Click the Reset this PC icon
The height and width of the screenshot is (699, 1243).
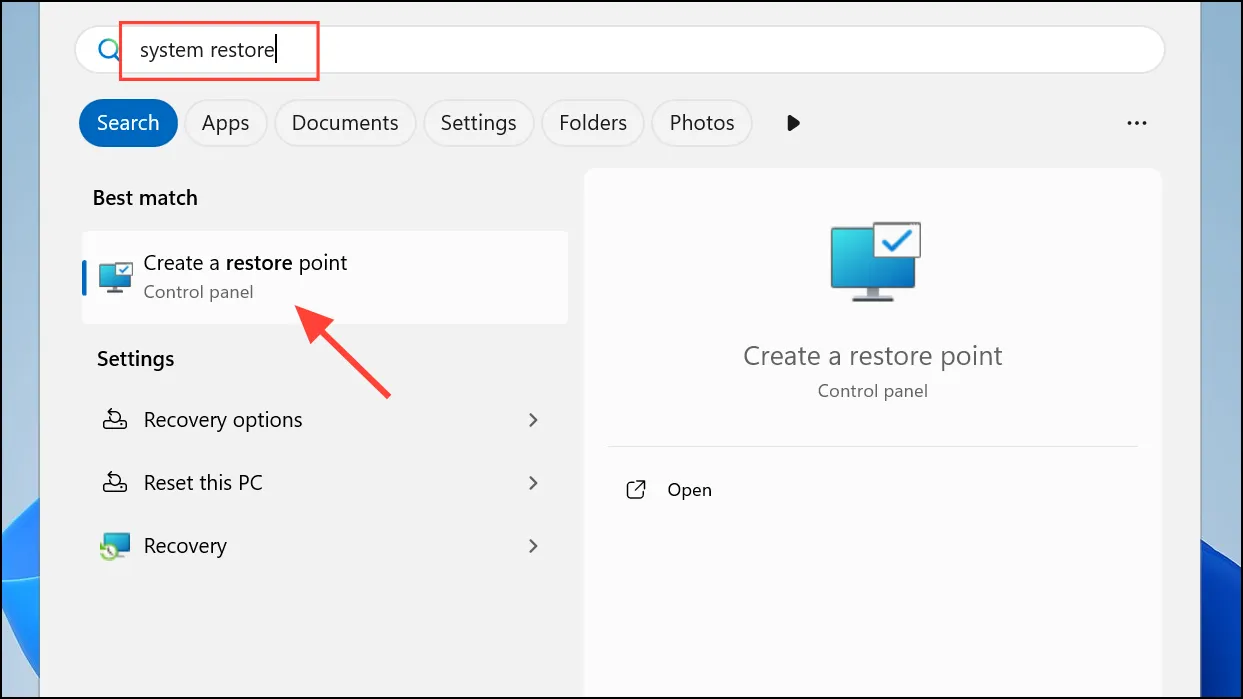115,483
